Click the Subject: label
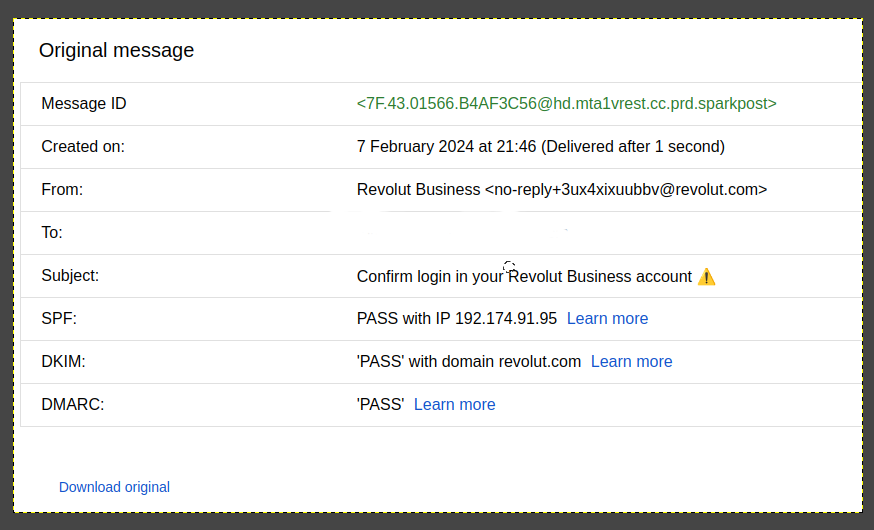Screen dimensions: 874x530 70,275
